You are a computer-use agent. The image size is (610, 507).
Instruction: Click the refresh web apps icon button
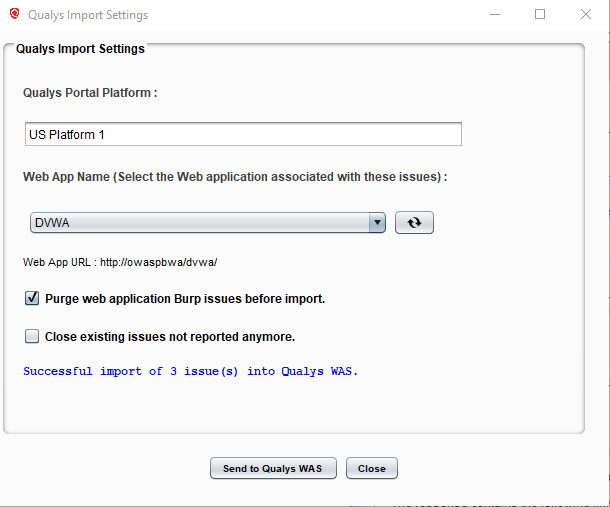414,223
